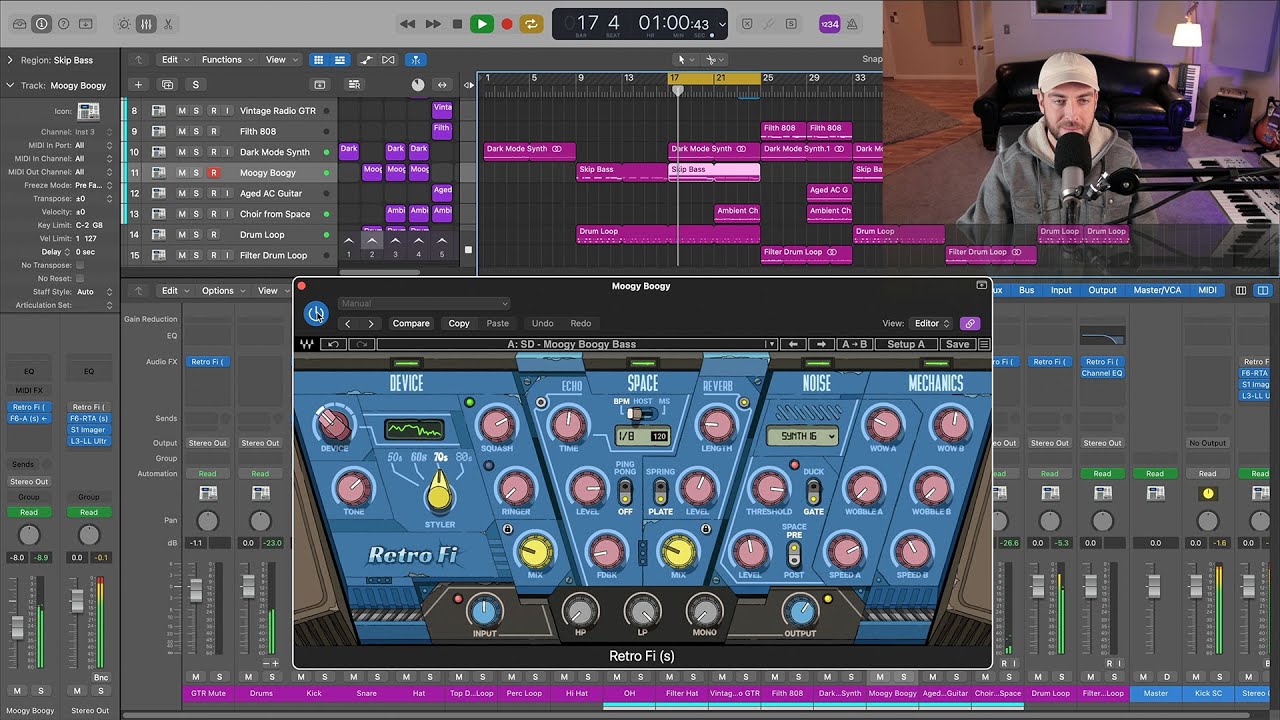Screen dimensions: 1280x720
Task: Click the Setup A button in Waves bar
Action: [x=907, y=345]
